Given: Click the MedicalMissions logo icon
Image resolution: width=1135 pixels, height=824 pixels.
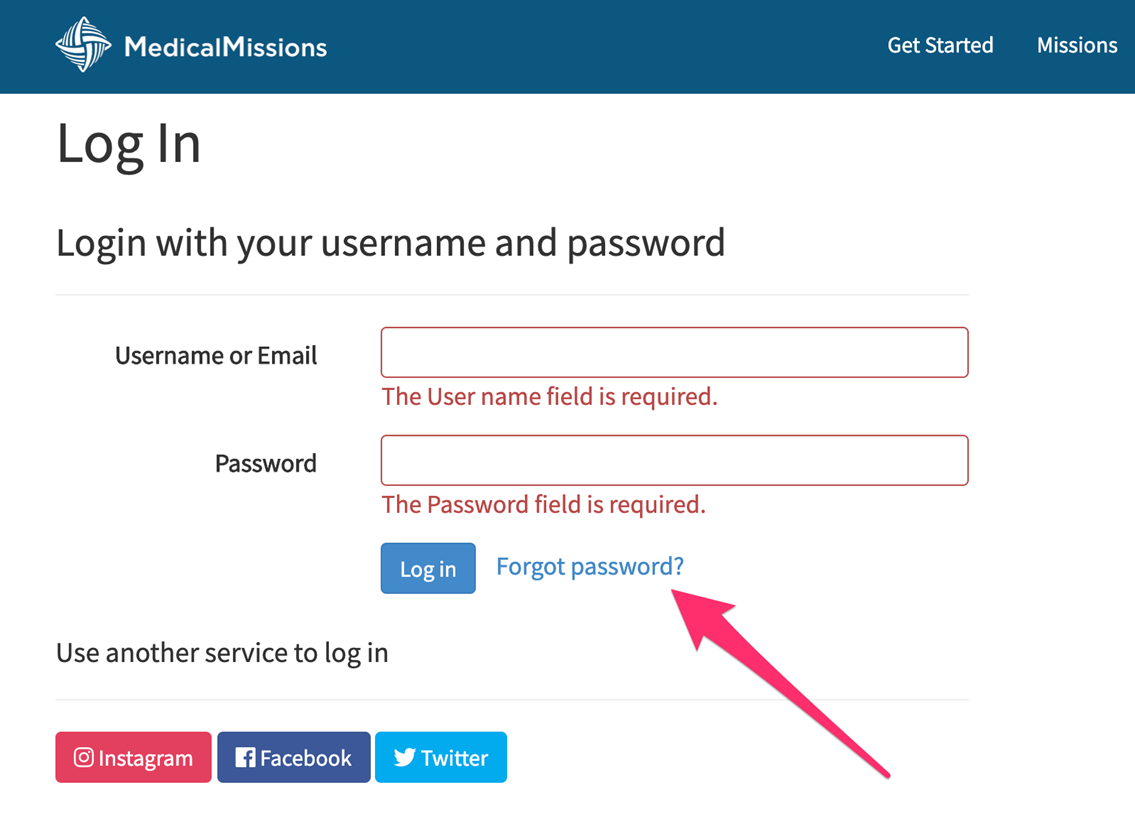Looking at the screenshot, I should [x=83, y=45].
